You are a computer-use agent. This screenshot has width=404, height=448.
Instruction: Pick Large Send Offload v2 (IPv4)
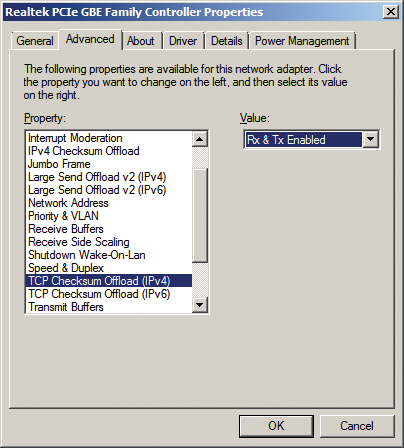(x=108, y=177)
